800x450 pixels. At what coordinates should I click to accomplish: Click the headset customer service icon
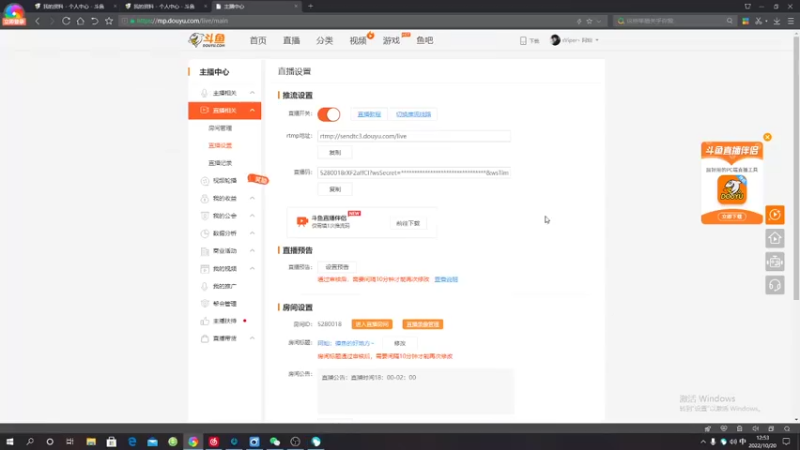(774, 285)
